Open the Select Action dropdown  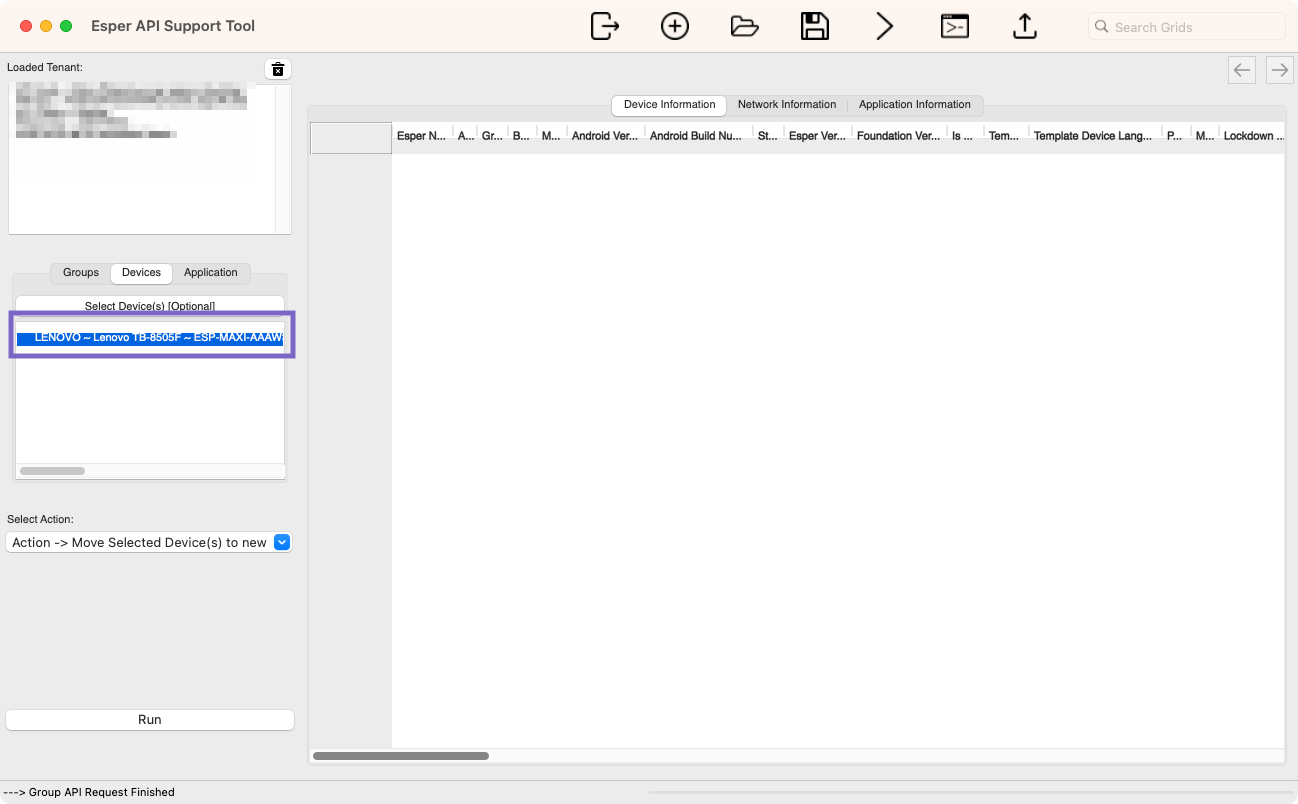click(148, 542)
